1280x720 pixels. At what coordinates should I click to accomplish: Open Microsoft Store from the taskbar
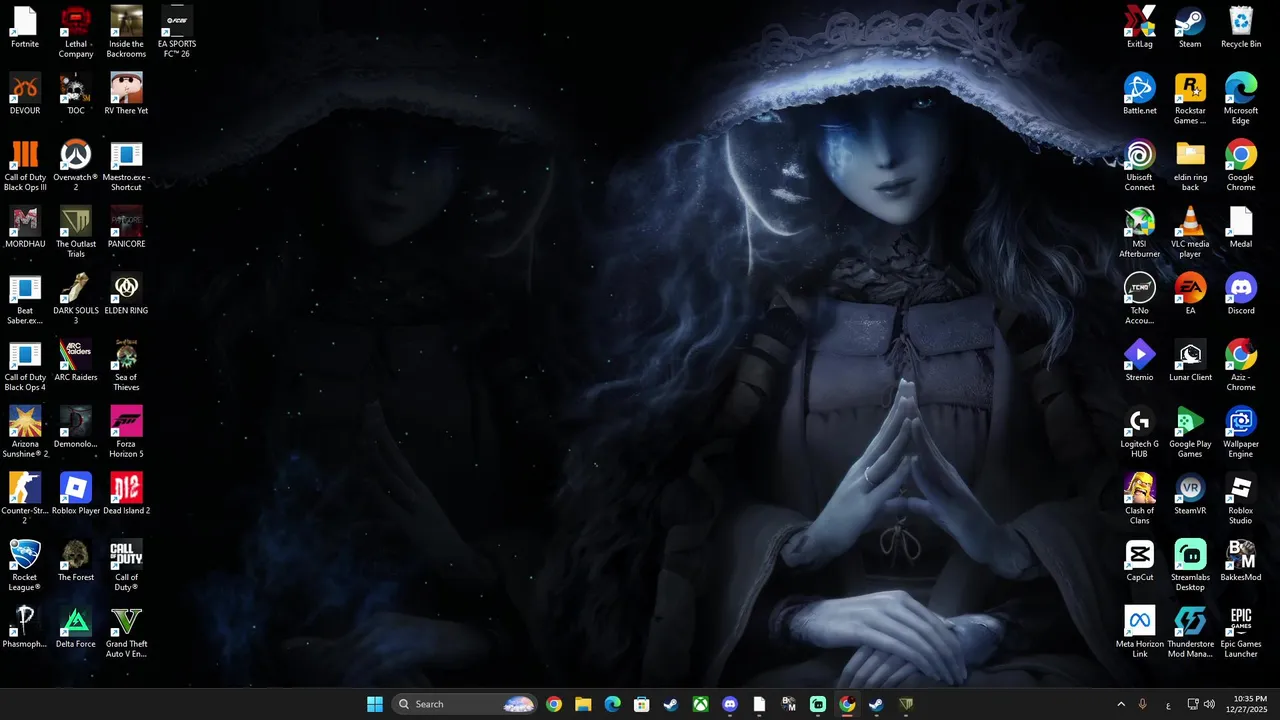click(642, 704)
